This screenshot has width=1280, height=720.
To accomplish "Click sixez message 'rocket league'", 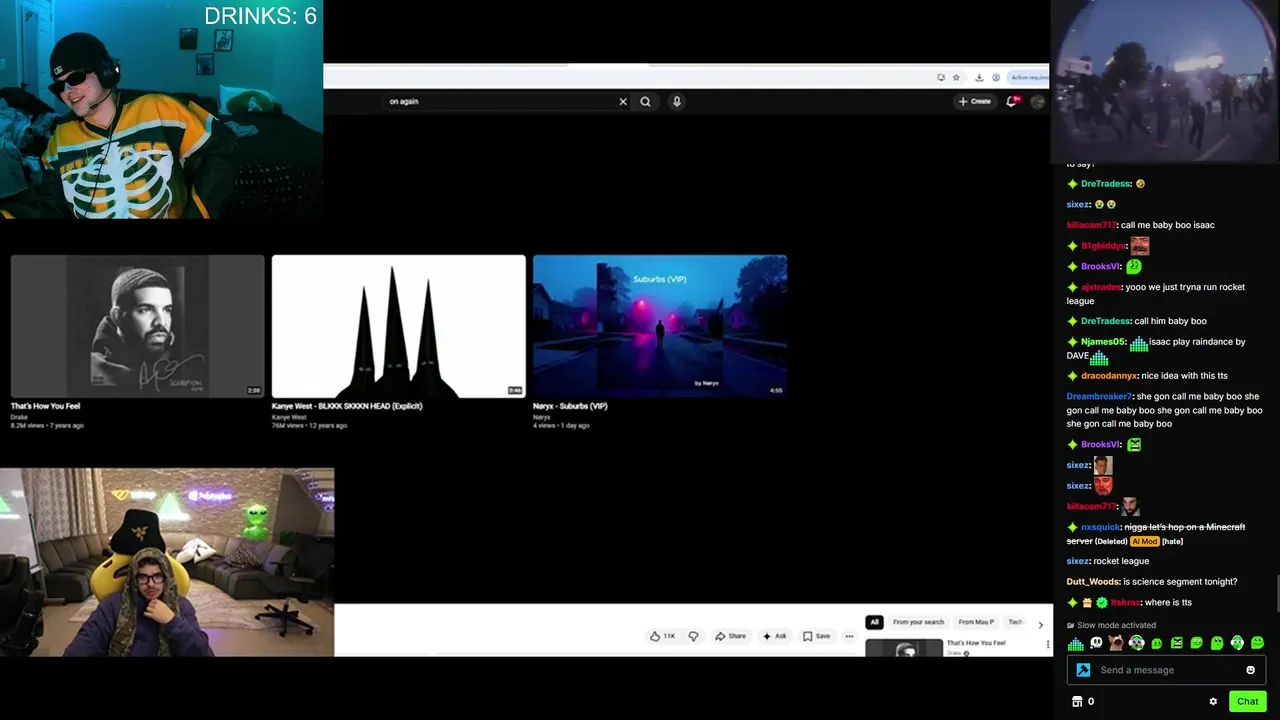I will coord(1121,561).
